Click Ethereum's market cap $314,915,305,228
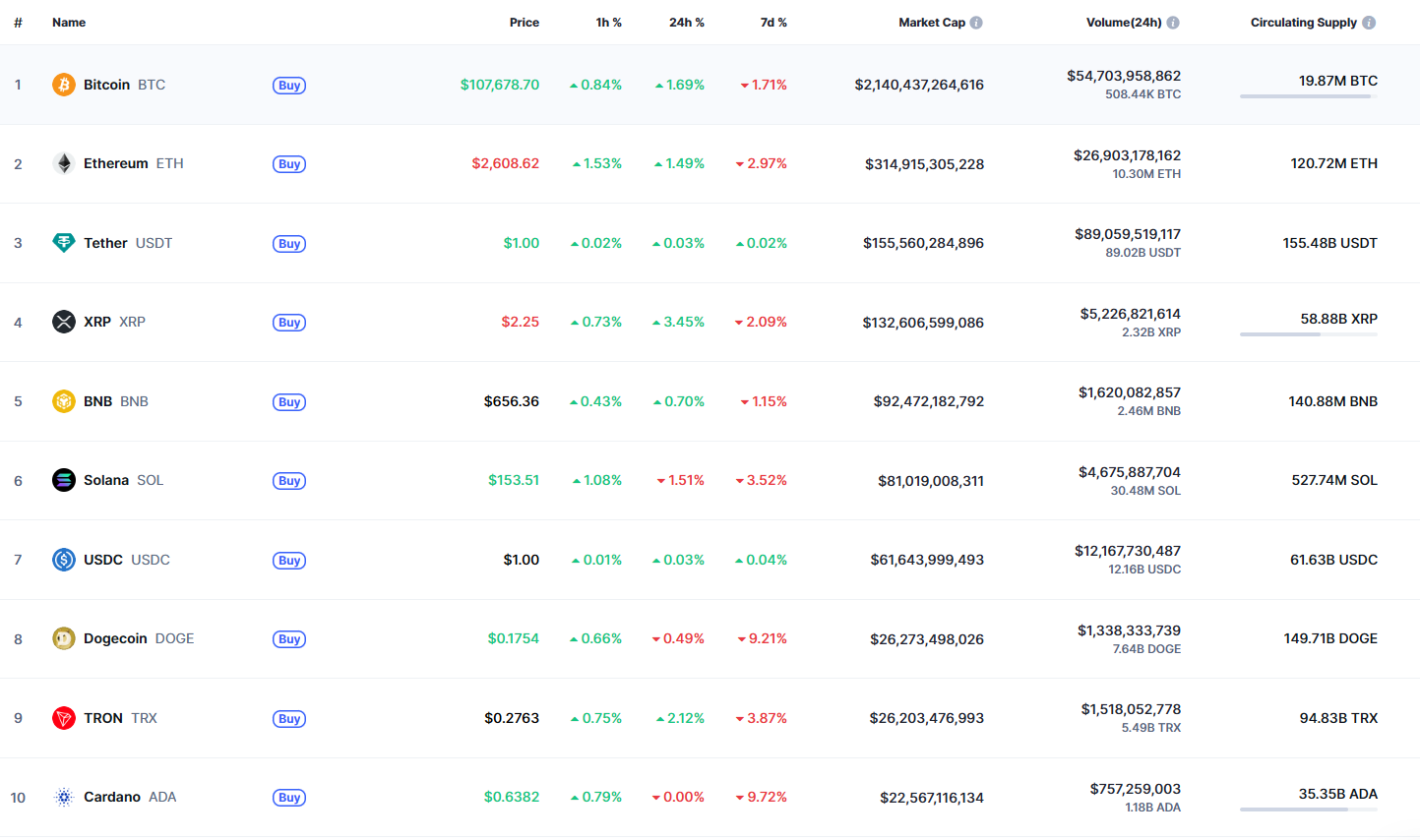This screenshot has height=840, width=1420. 925,164
